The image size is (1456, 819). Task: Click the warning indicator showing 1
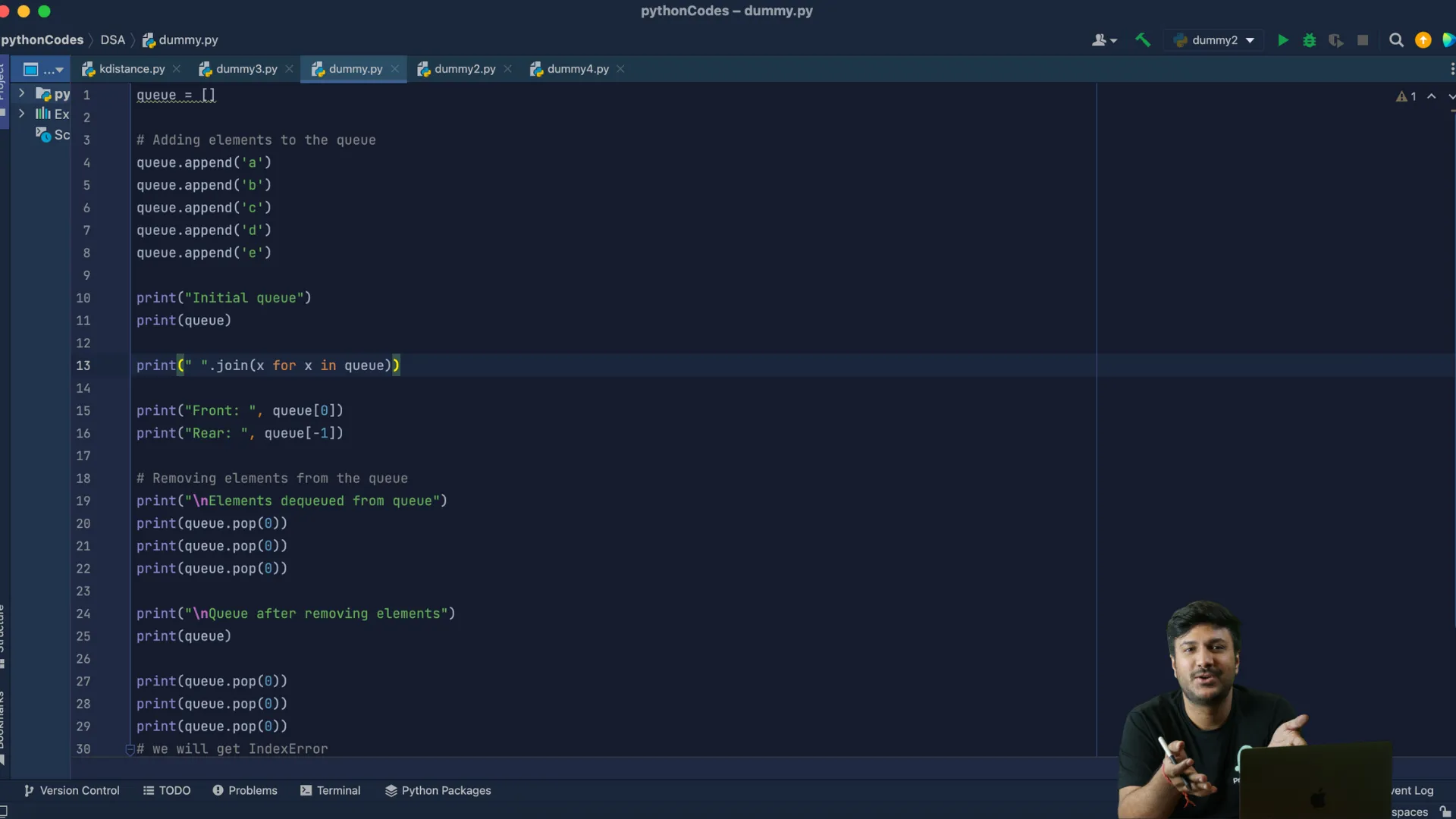(x=1406, y=96)
